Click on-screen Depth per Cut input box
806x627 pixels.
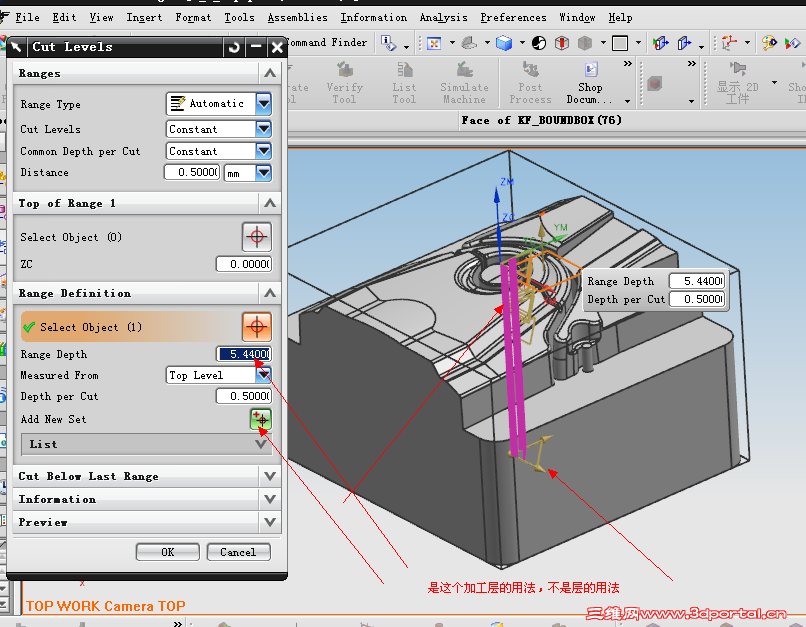pyautogui.click(x=697, y=299)
